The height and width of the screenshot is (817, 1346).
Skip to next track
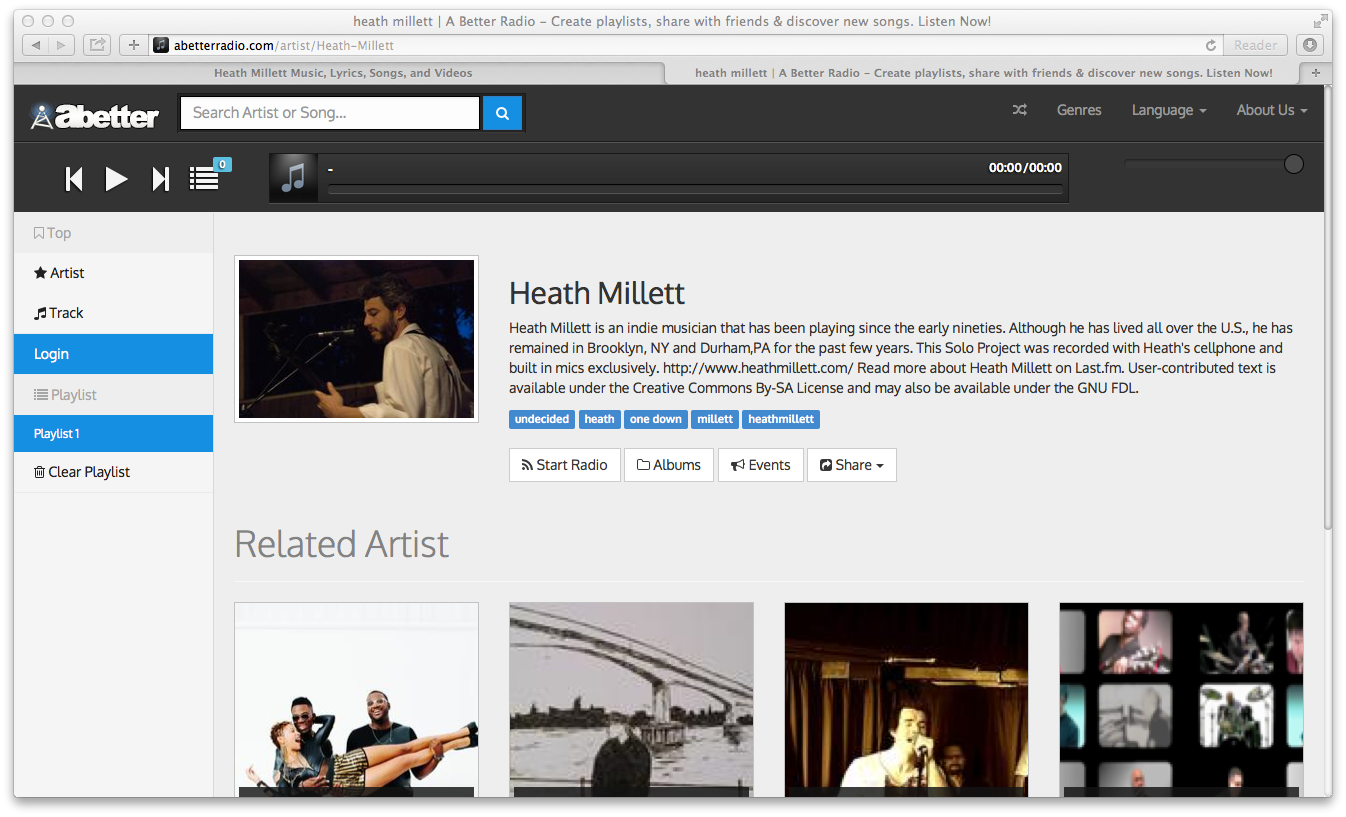click(x=160, y=178)
